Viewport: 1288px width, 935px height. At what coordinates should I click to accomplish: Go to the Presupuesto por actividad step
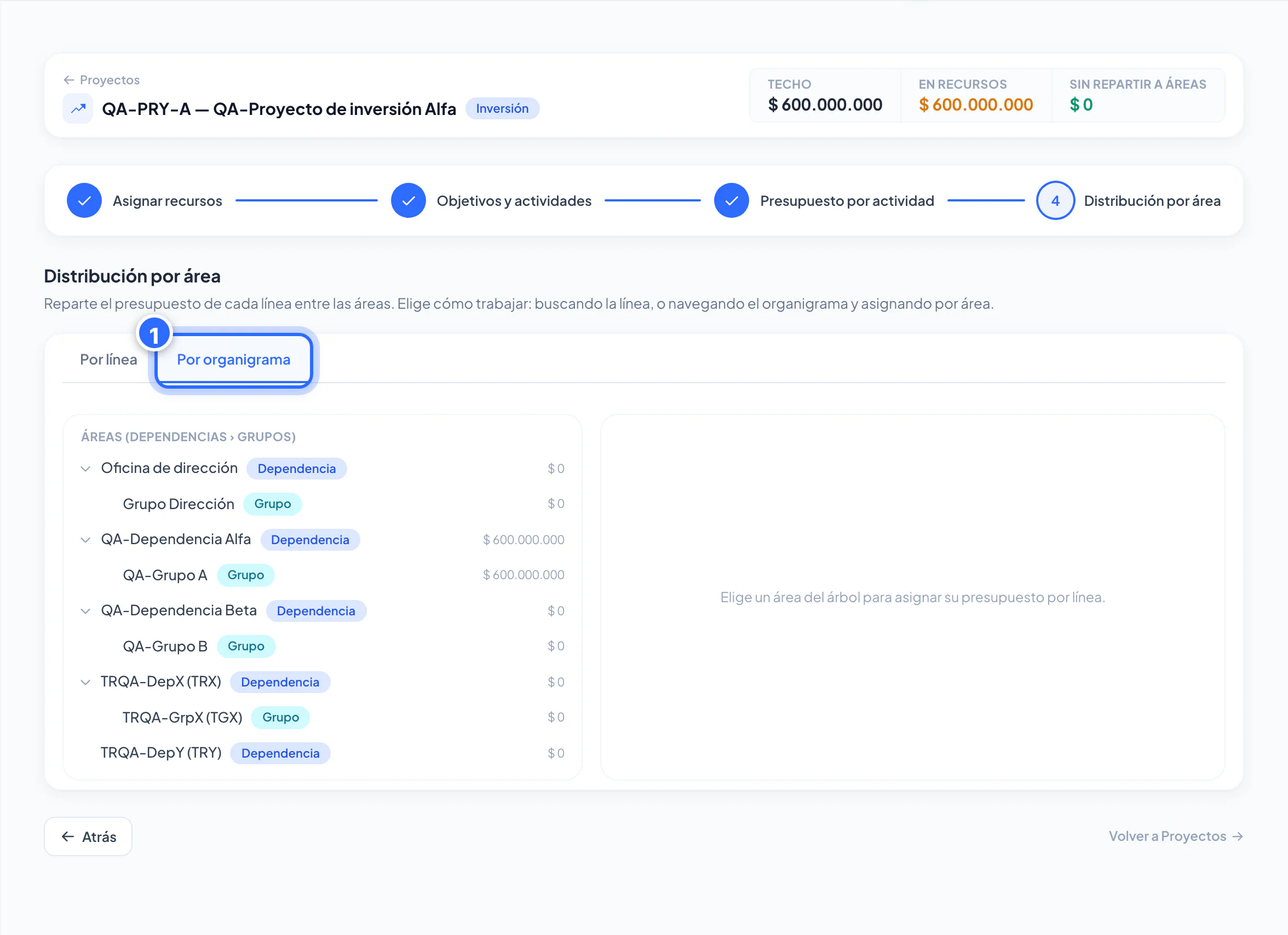(847, 201)
